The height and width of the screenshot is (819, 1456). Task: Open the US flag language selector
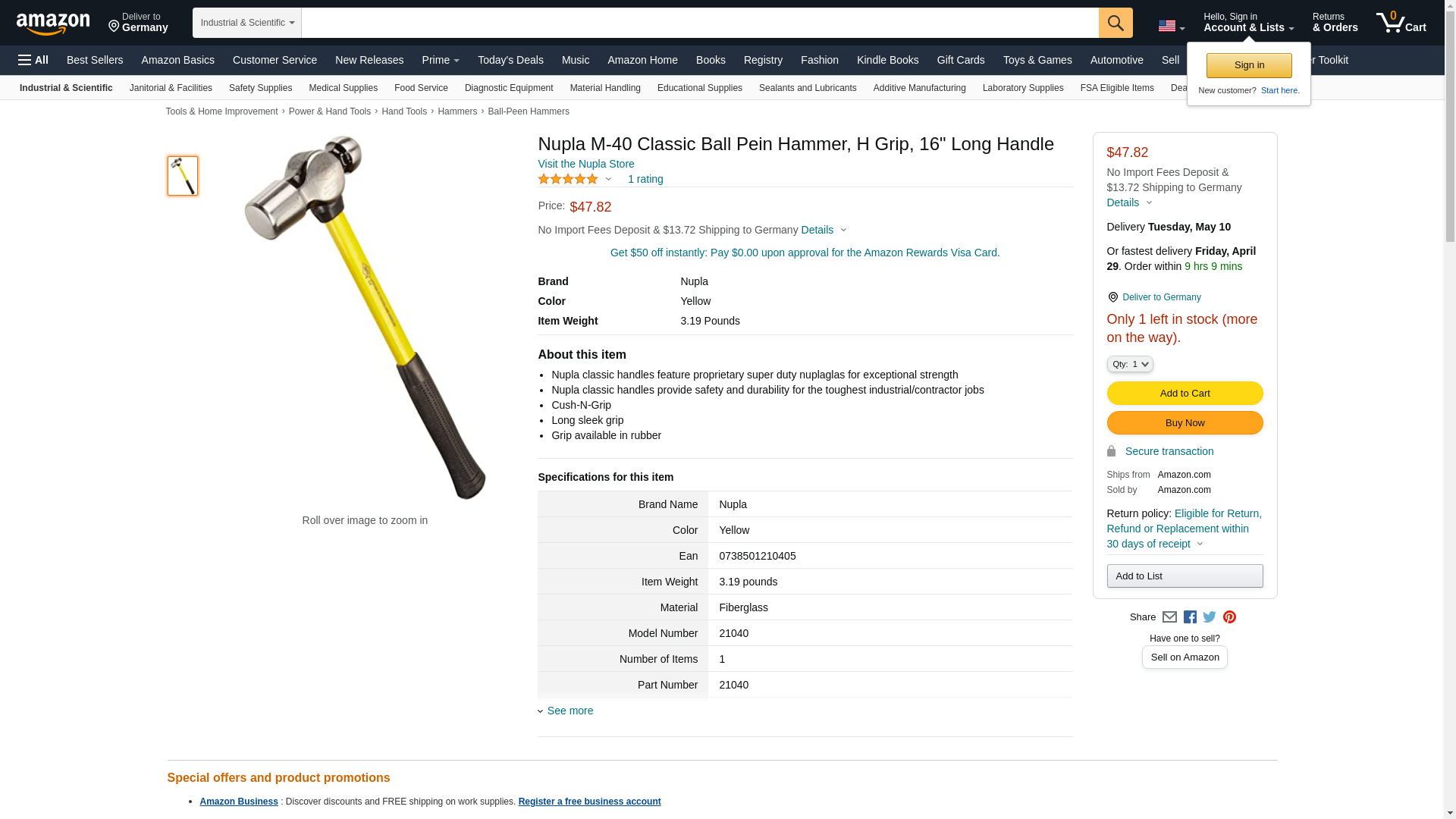point(1171,26)
